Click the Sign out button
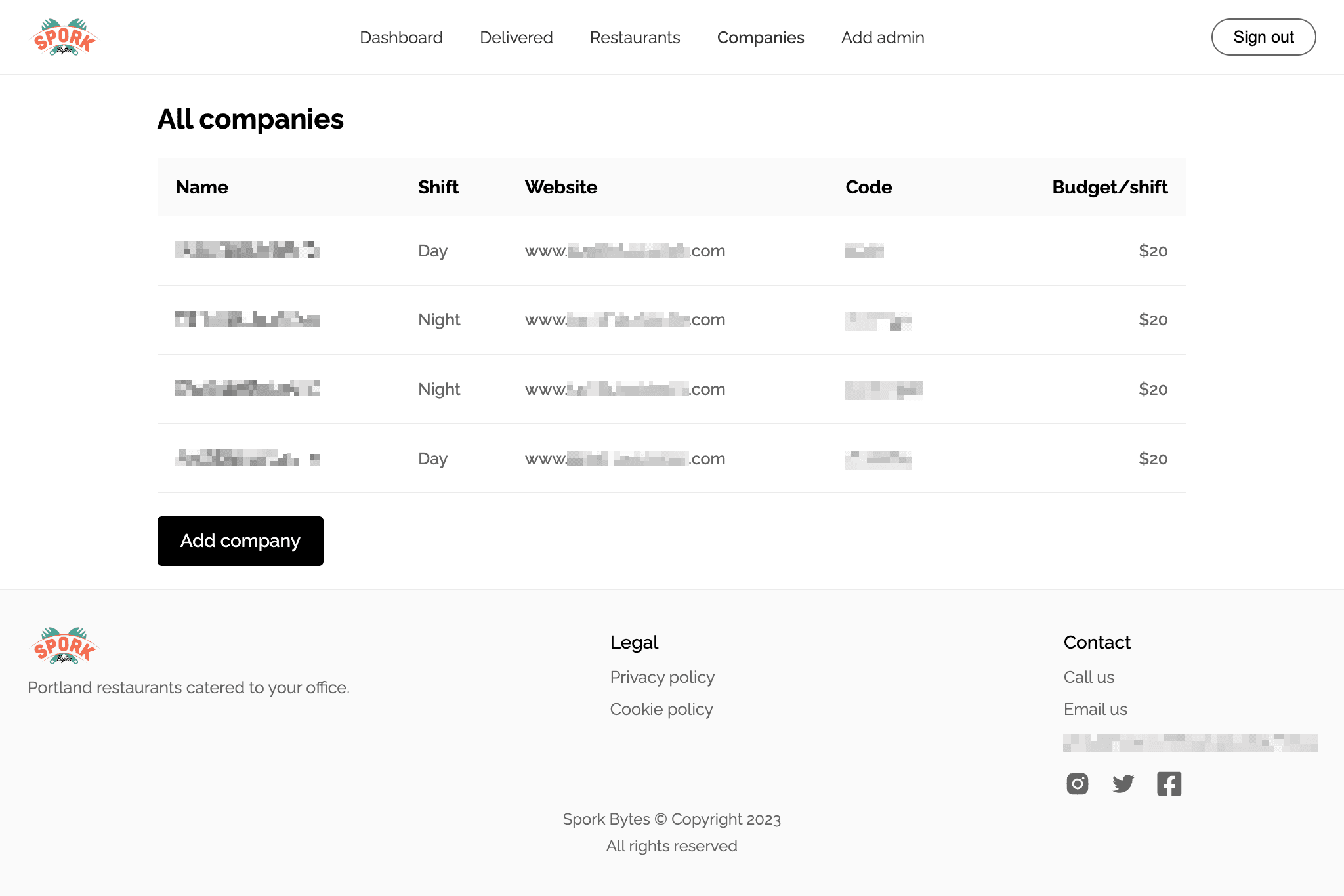Image resolution: width=1344 pixels, height=896 pixels. click(x=1263, y=37)
